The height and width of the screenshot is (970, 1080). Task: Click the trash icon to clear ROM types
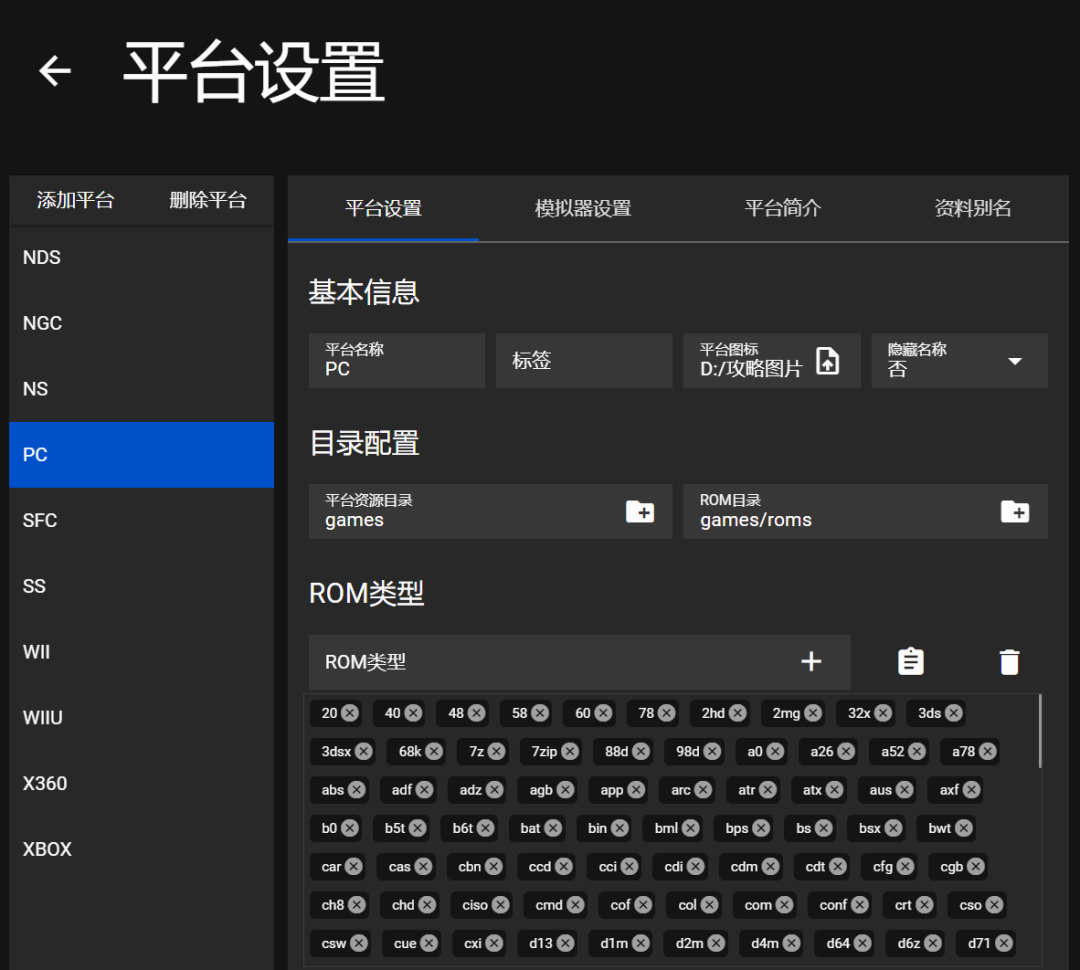click(x=1009, y=661)
